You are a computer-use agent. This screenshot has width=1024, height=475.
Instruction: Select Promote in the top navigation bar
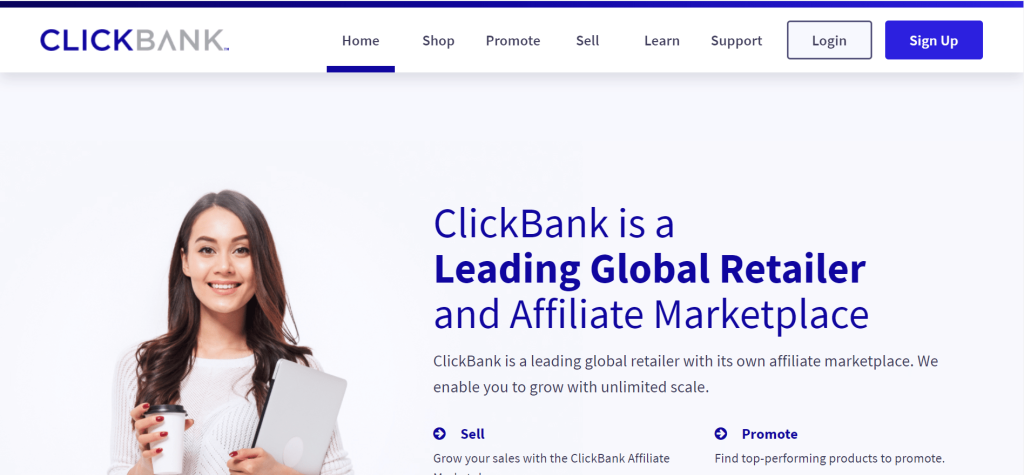513,41
